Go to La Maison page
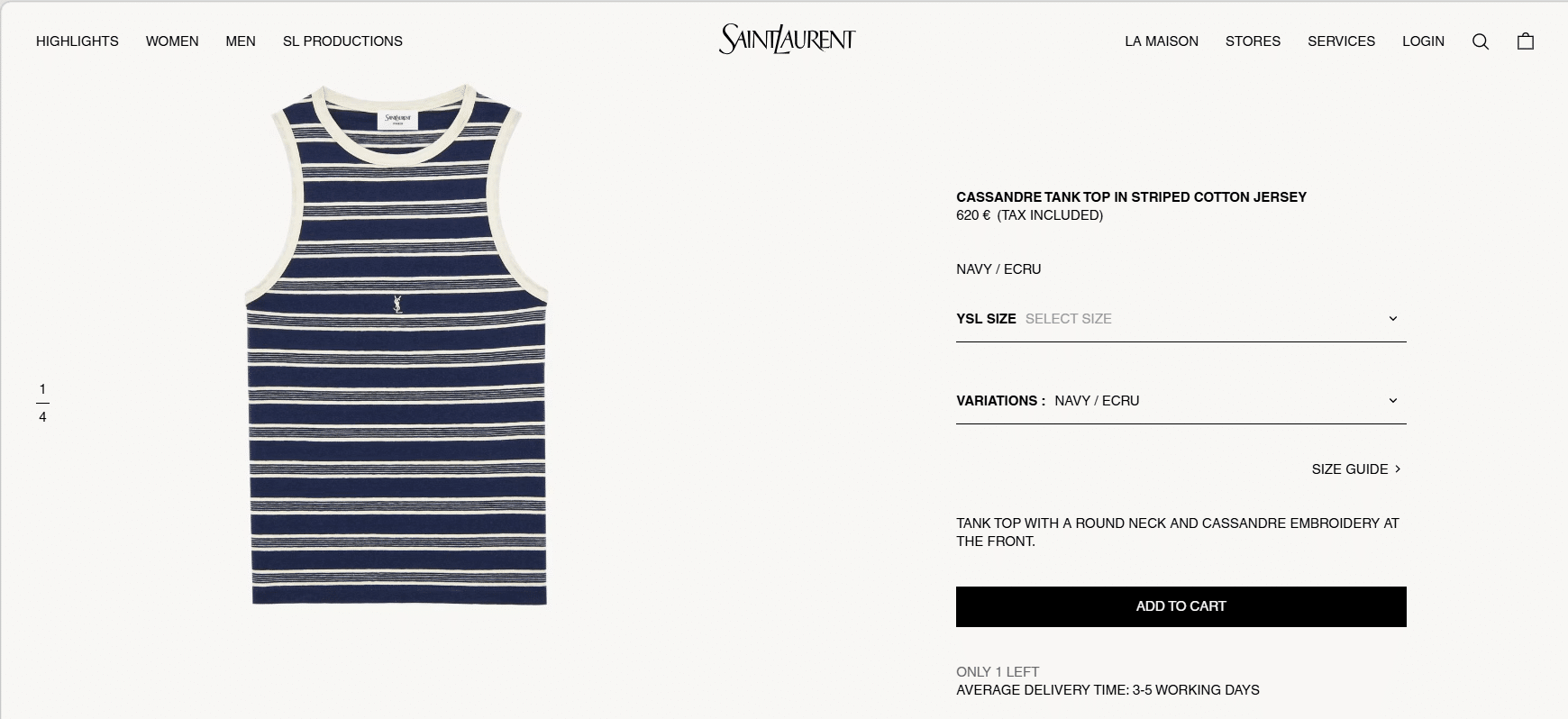 1162,41
